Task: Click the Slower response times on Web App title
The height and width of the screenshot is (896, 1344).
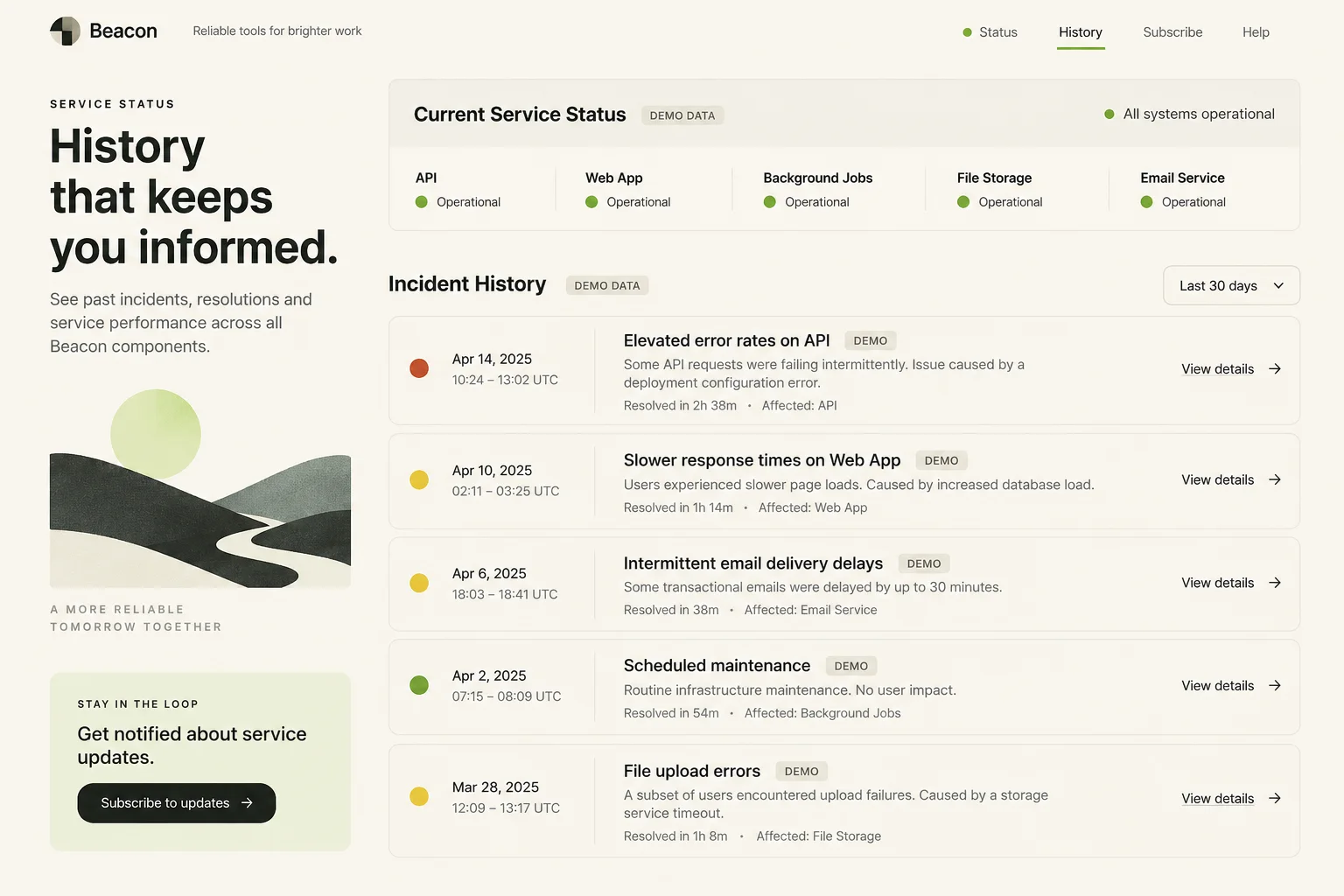Action: (762, 460)
